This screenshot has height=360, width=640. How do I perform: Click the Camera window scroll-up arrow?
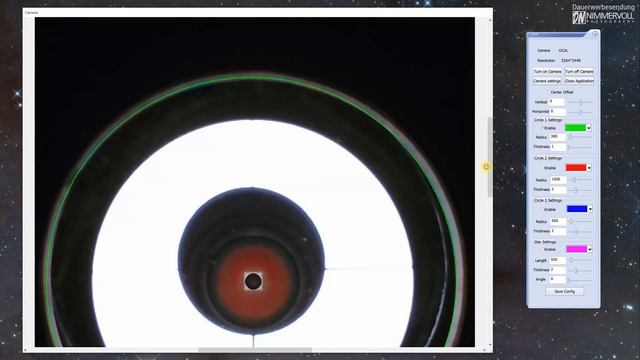coord(490,20)
